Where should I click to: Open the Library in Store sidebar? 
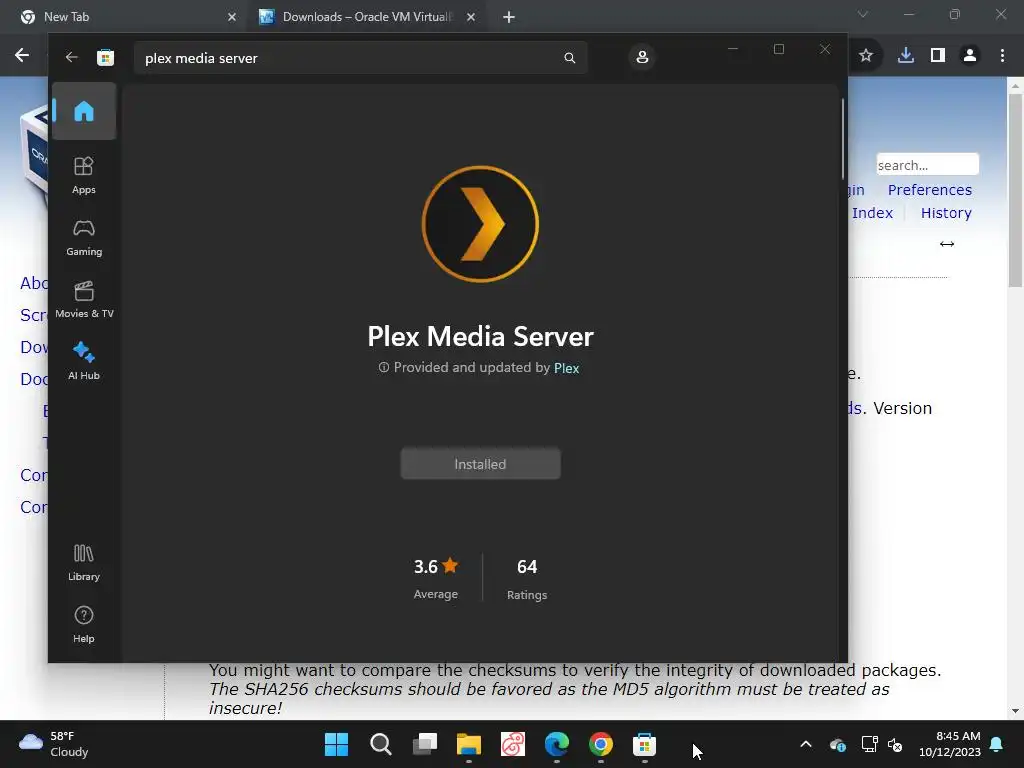coord(84,562)
